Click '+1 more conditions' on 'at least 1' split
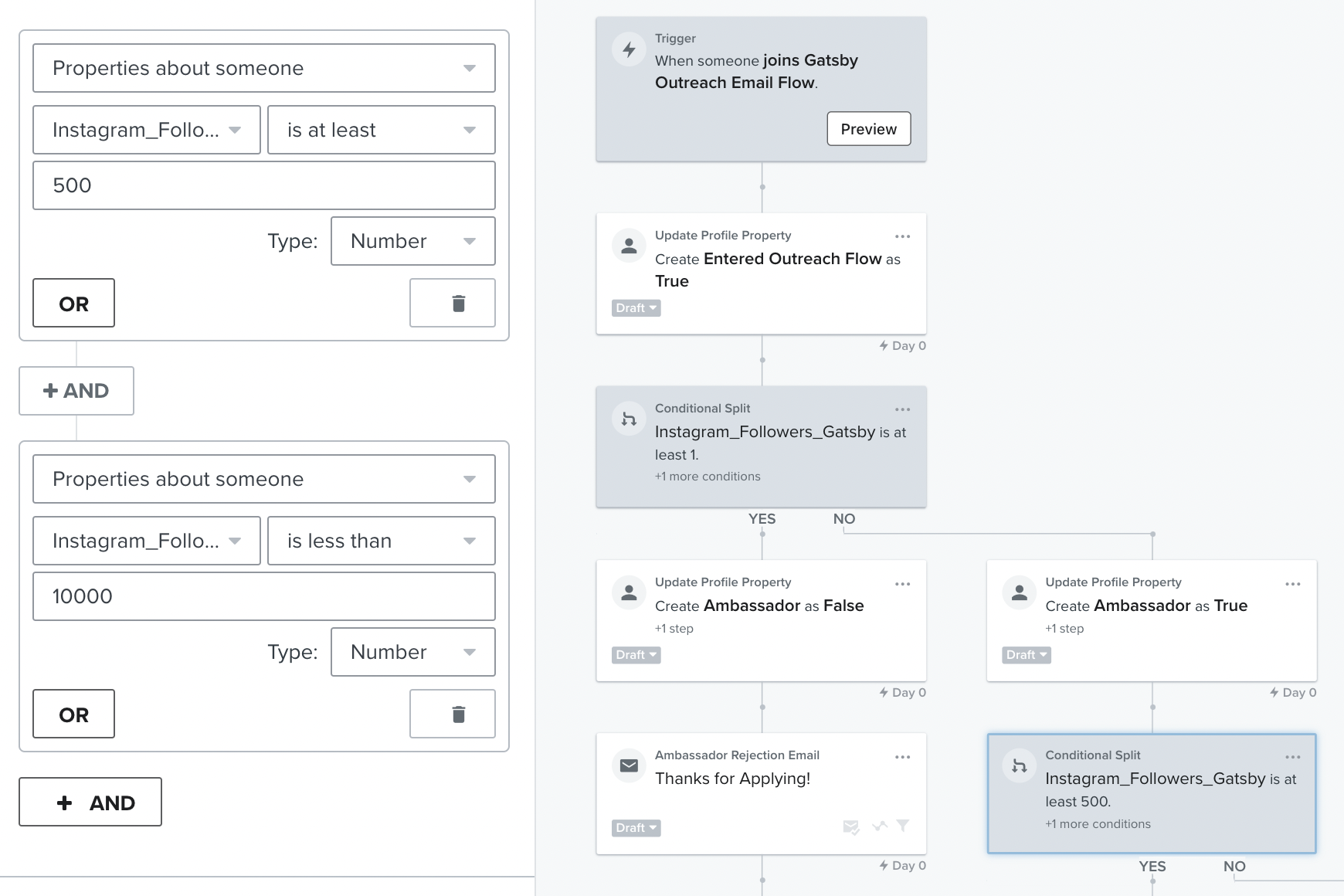1344x896 pixels. (708, 477)
